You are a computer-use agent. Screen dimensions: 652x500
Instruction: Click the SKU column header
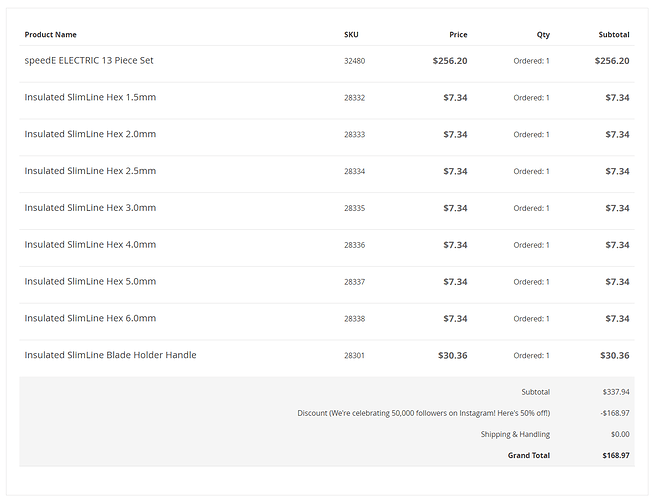click(351, 35)
